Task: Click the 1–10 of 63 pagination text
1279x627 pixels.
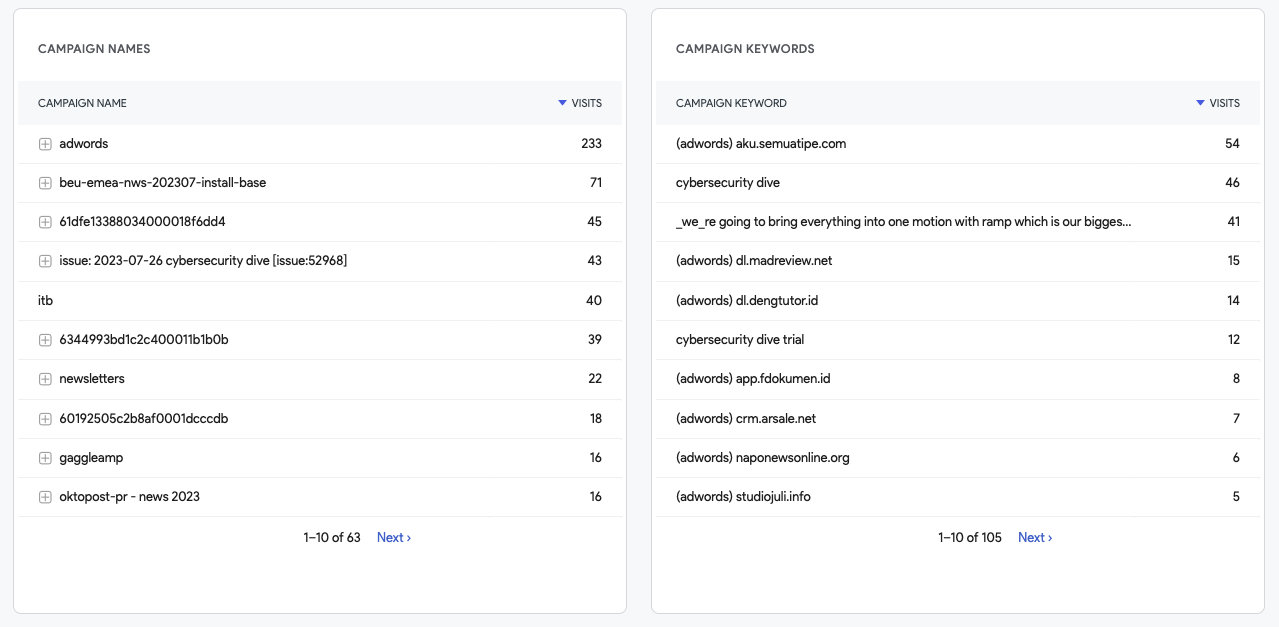Action: tap(332, 538)
